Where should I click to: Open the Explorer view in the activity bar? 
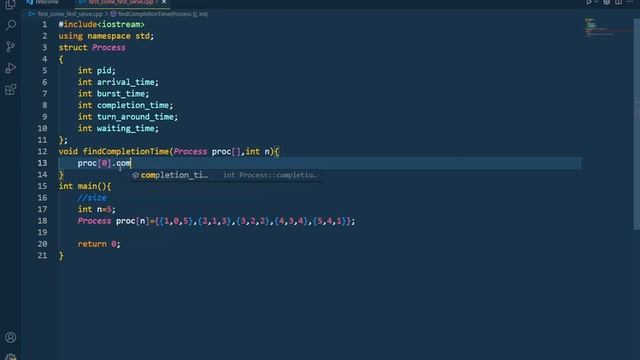pos(10,4)
